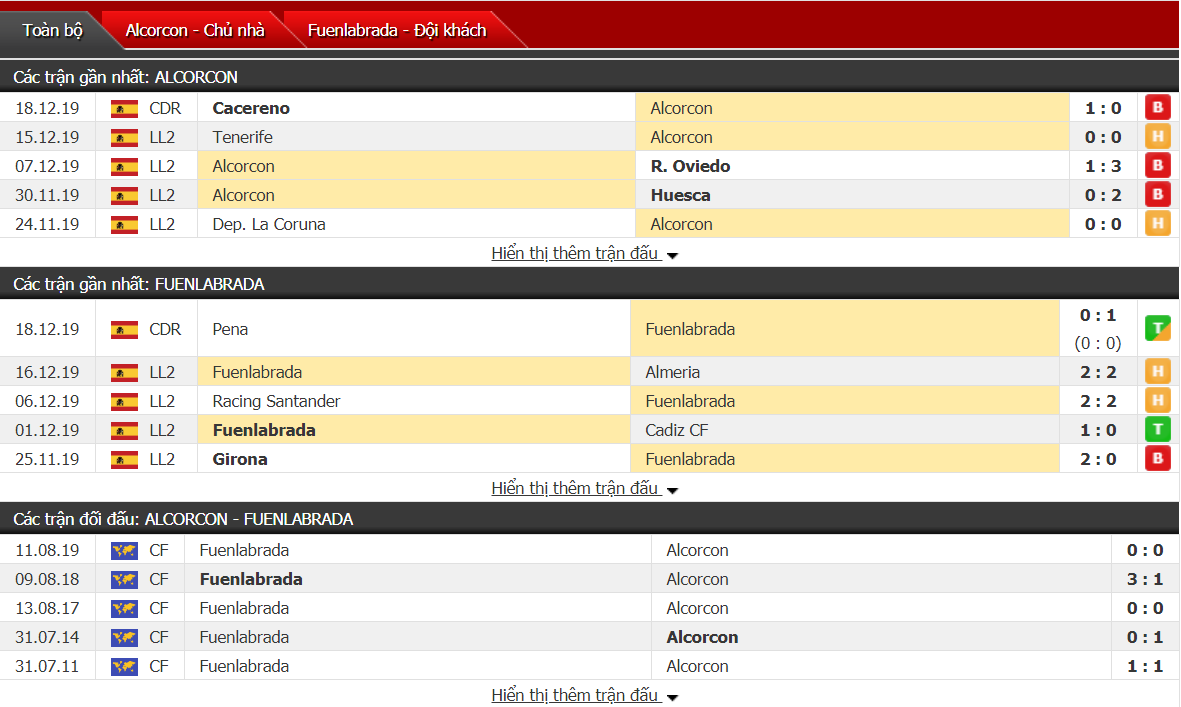Viewport: 1181px width, 707px height.
Task: Click red B icon for Girona match
Action: coord(1158,459)
